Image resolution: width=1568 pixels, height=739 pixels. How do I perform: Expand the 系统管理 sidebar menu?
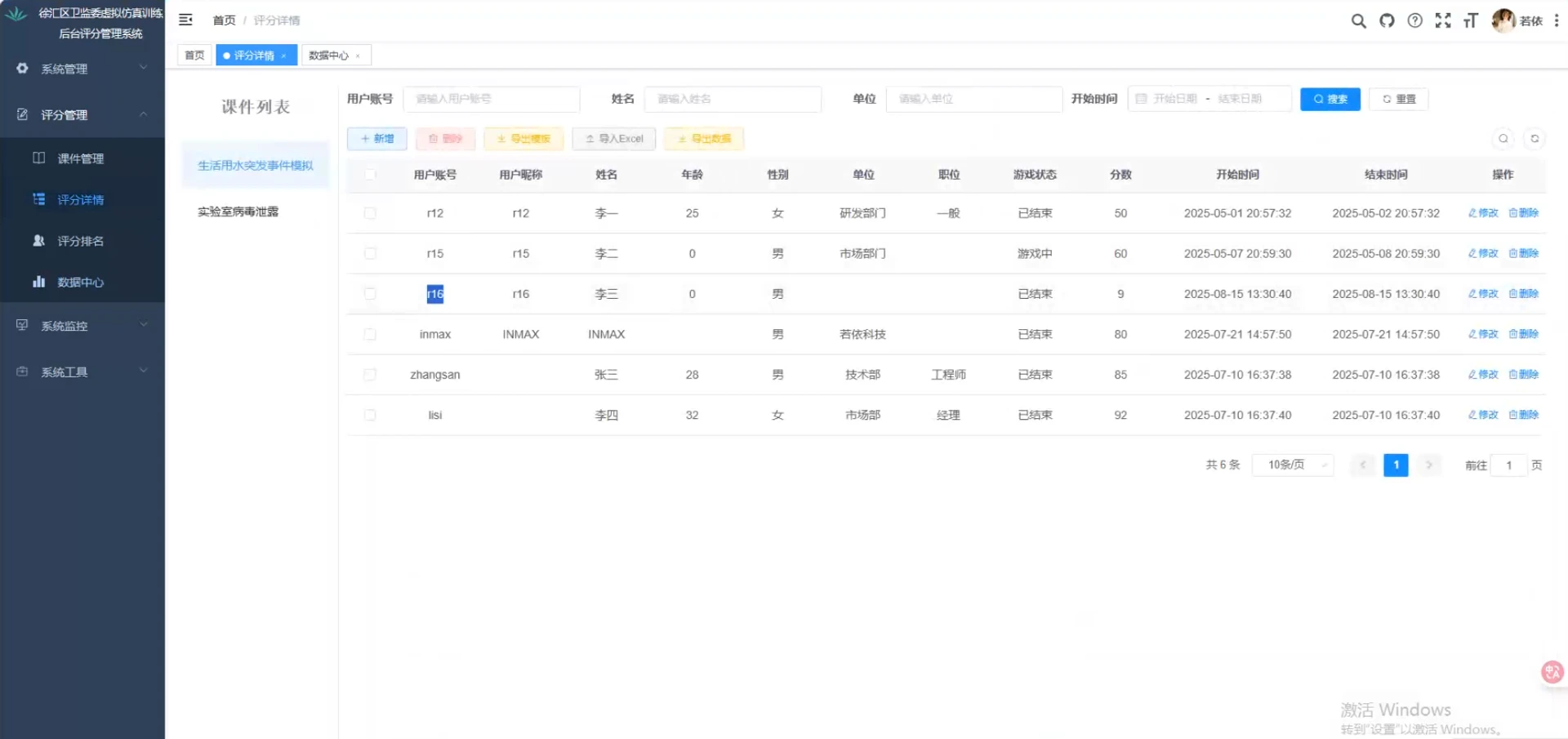[x=82, y=69]
